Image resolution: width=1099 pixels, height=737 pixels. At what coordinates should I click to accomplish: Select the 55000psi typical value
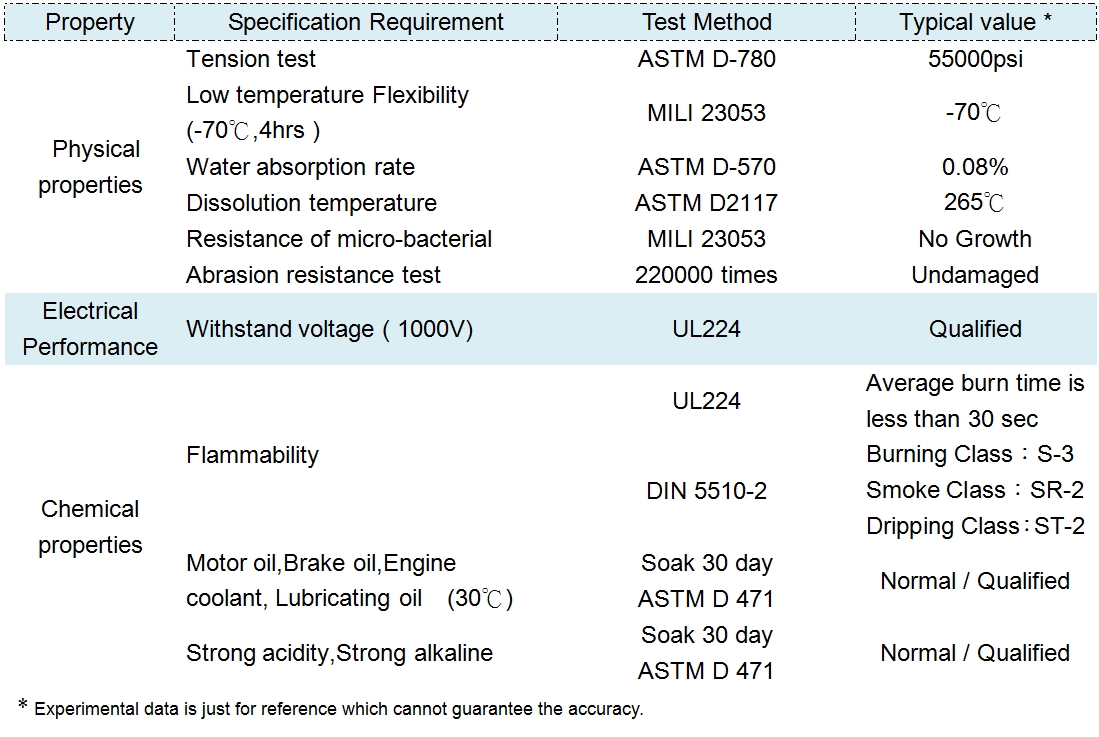coord(975,59)
